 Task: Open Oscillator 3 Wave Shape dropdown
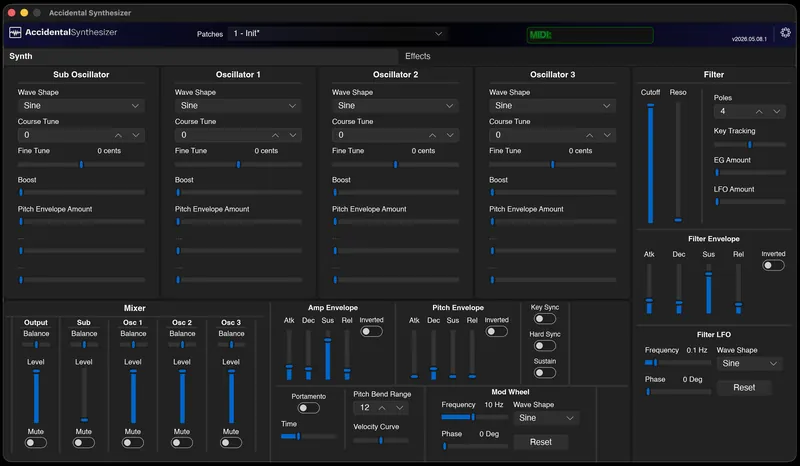(x=553, y=106)
